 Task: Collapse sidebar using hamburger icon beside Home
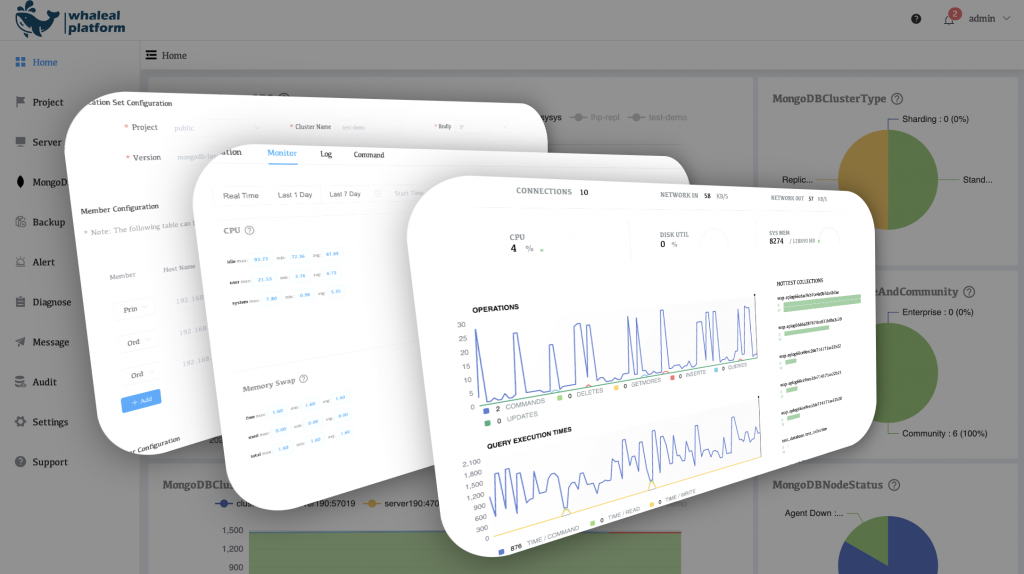[x=151, y=55]
